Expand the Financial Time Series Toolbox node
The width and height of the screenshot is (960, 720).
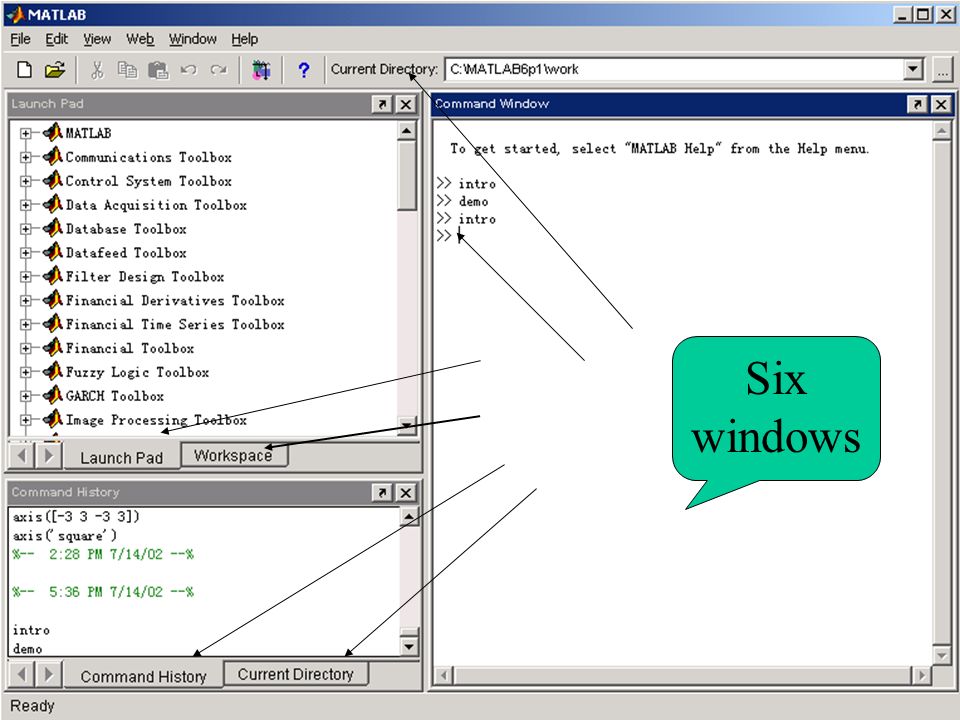point(25,324)
